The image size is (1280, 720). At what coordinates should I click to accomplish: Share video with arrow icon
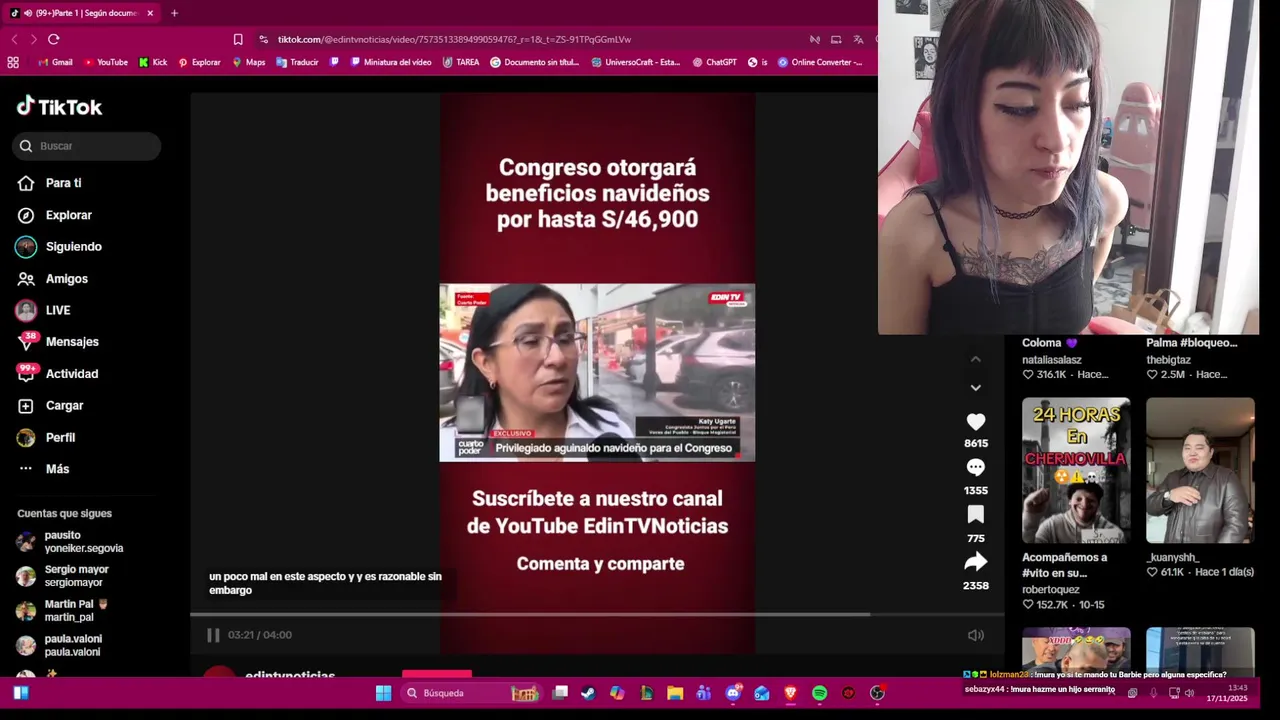coord(976,562)
